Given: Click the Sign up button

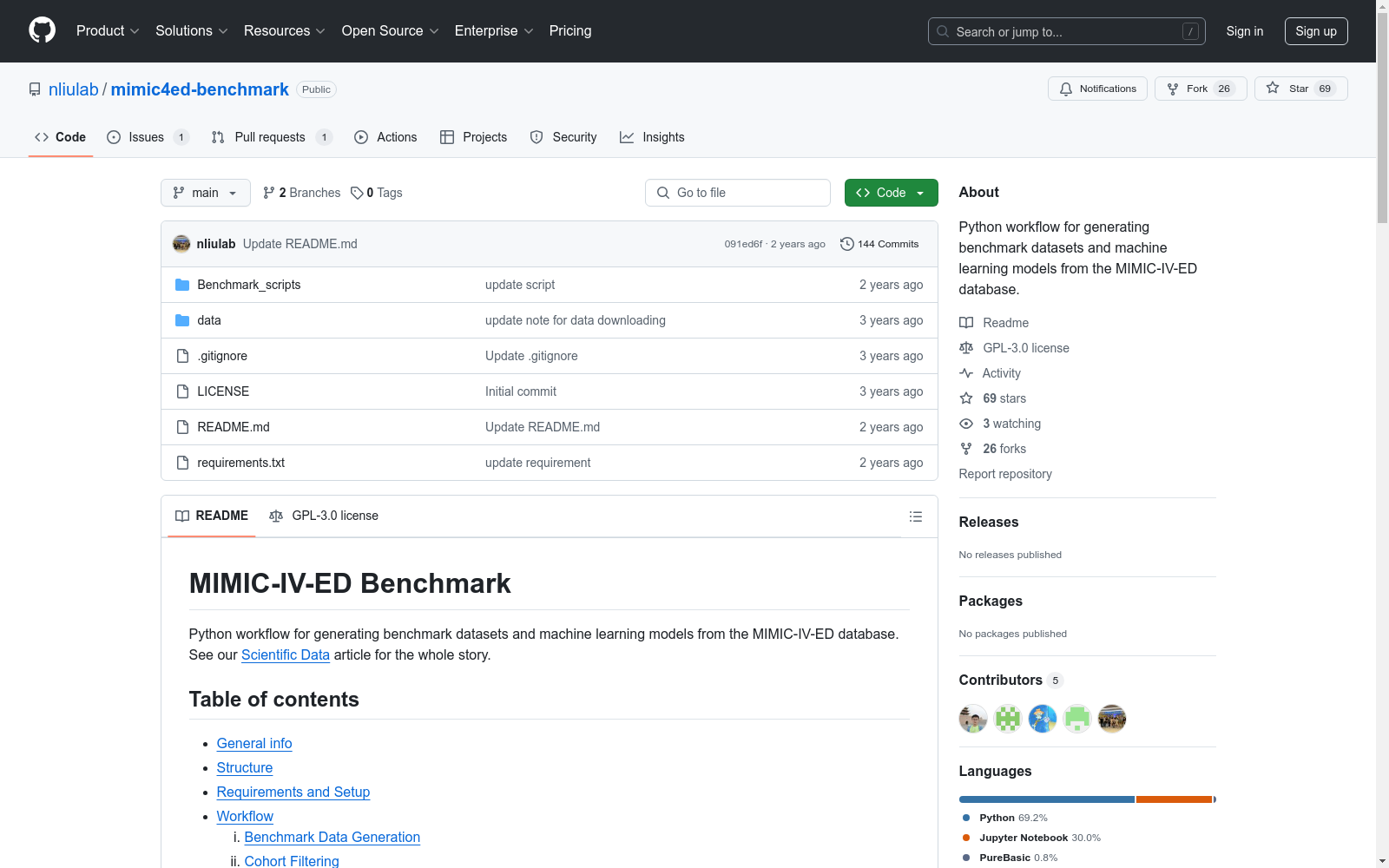Looking at the screenshot, I should (1316, 31).
